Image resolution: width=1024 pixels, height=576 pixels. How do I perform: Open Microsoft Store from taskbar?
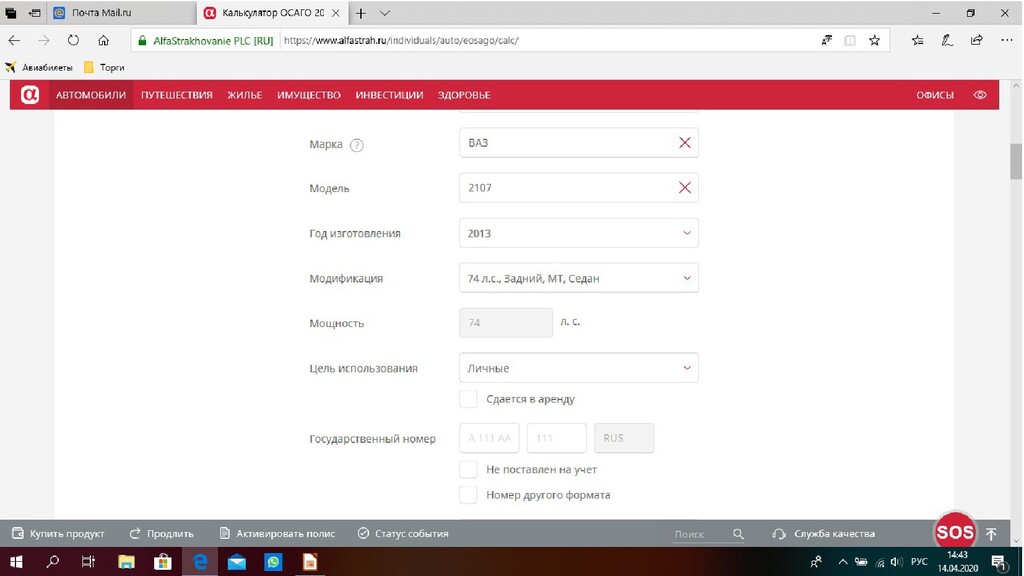(163, 562)
